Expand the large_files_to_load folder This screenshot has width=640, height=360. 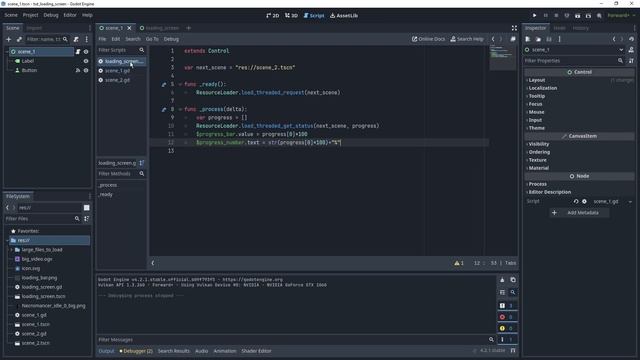point(11,250)
